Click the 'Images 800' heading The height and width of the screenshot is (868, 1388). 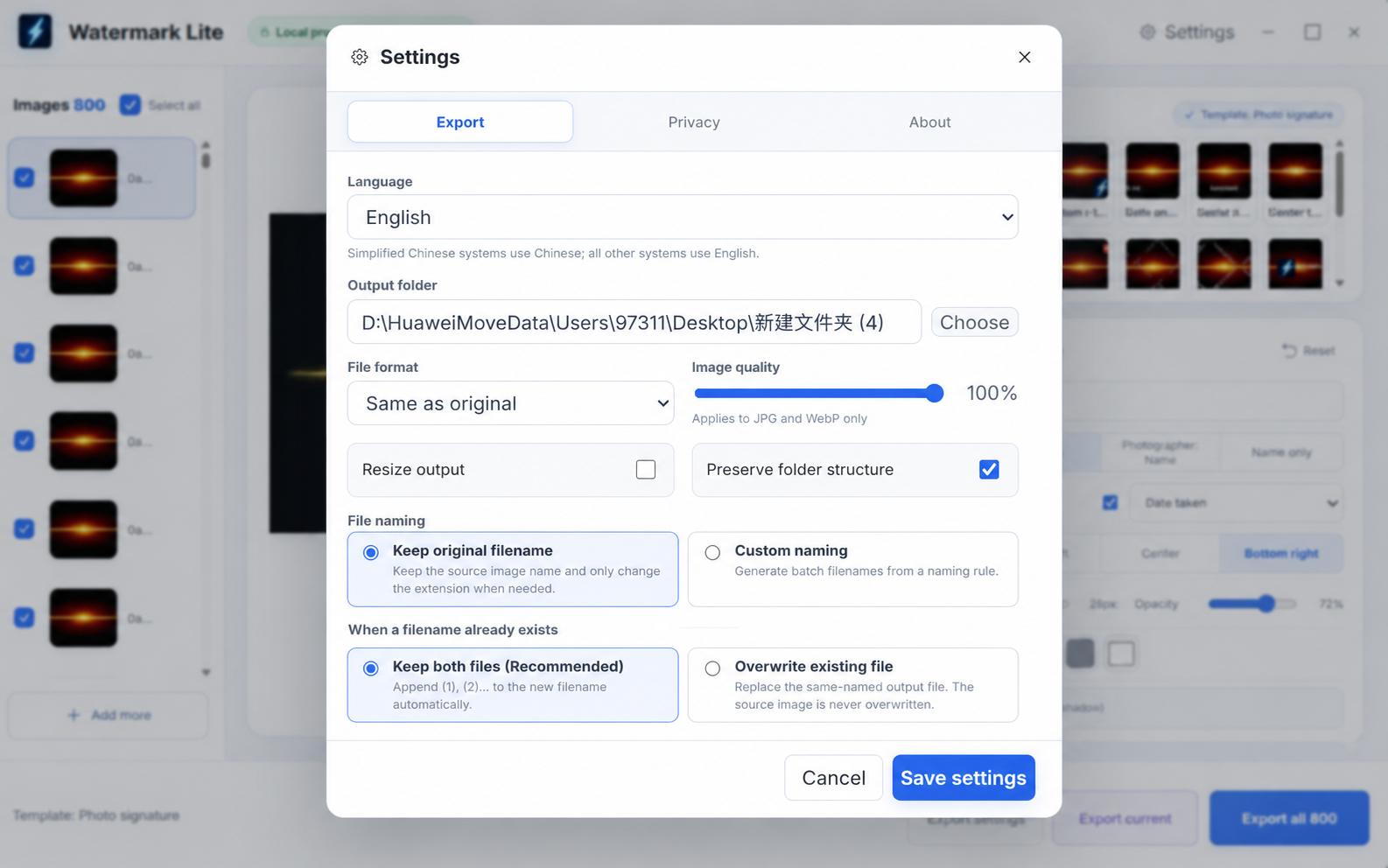(x=60, y=105)
